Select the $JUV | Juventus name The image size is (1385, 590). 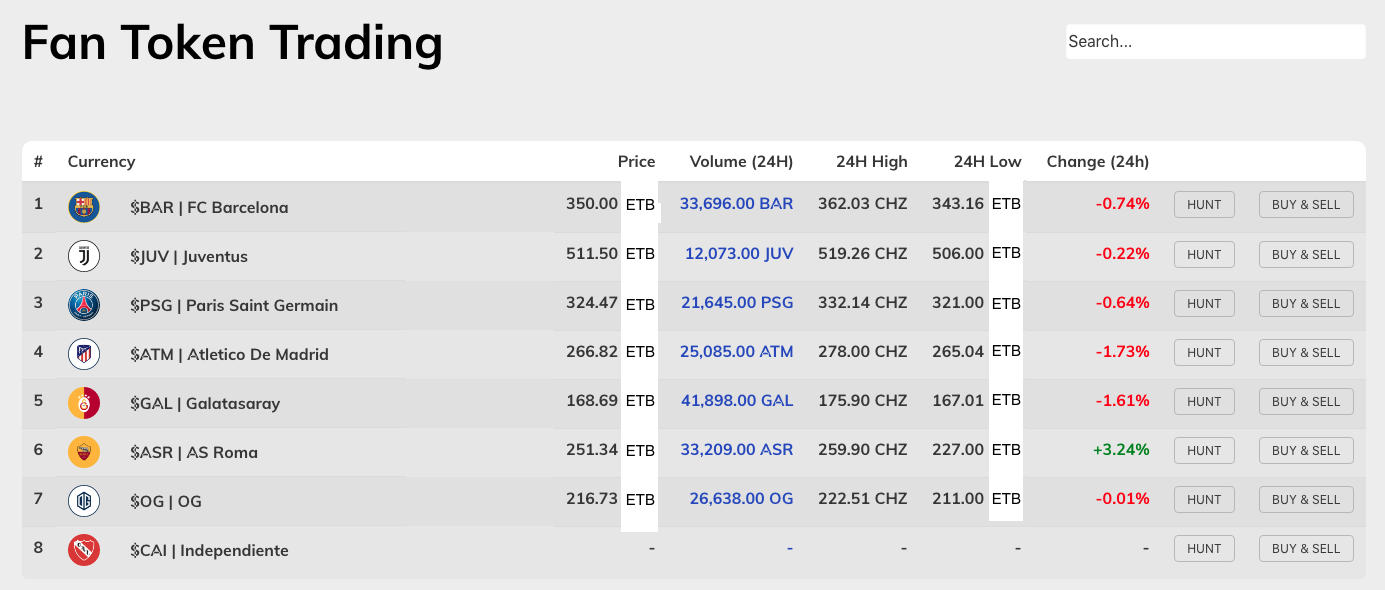[189, 257]
